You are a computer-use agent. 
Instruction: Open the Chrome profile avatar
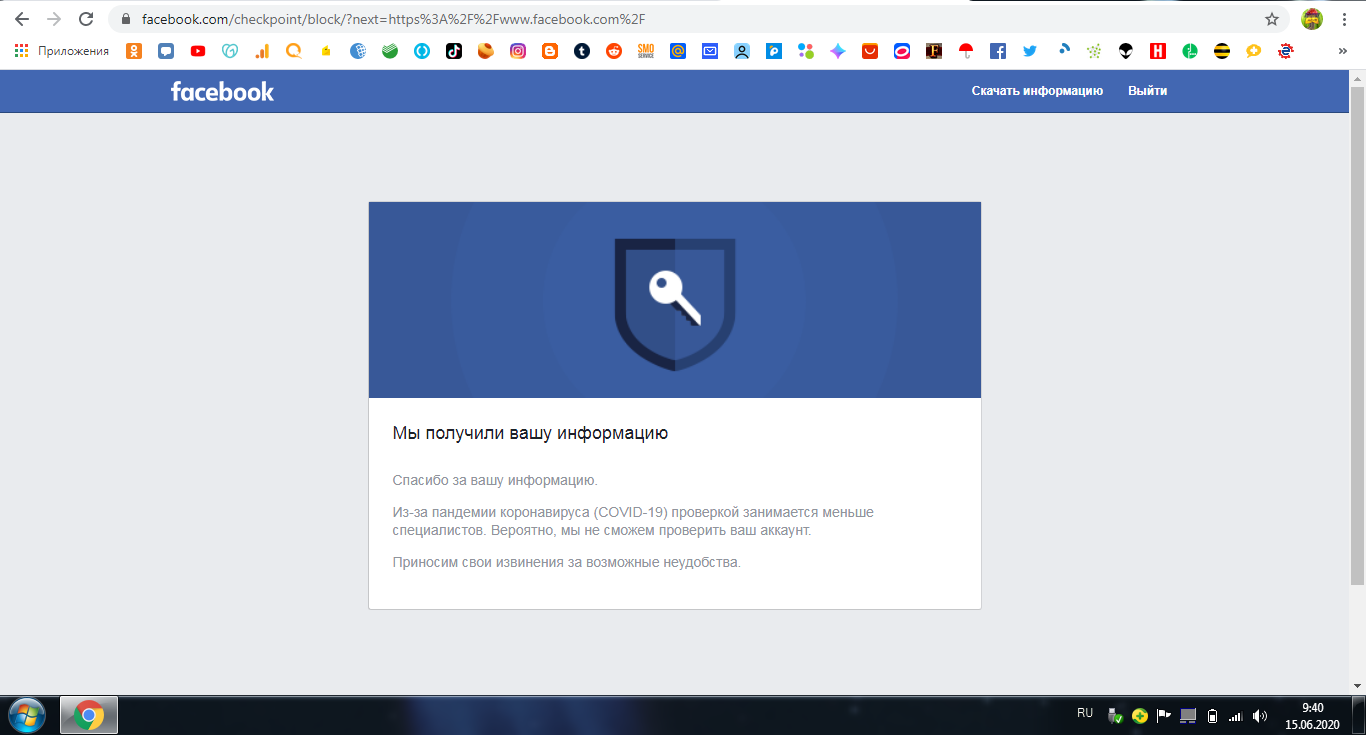(1312, 19)
